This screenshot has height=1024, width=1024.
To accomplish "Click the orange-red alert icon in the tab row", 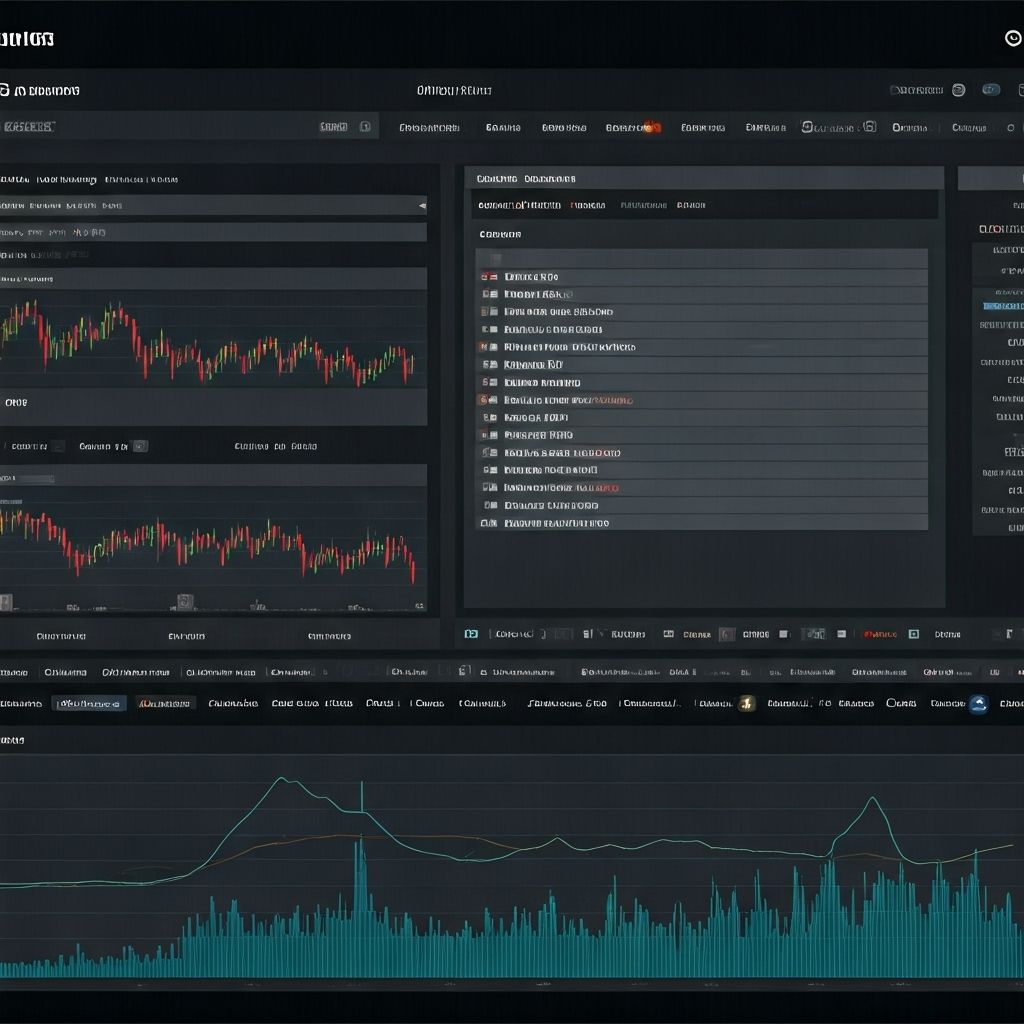I will point(651,127).
